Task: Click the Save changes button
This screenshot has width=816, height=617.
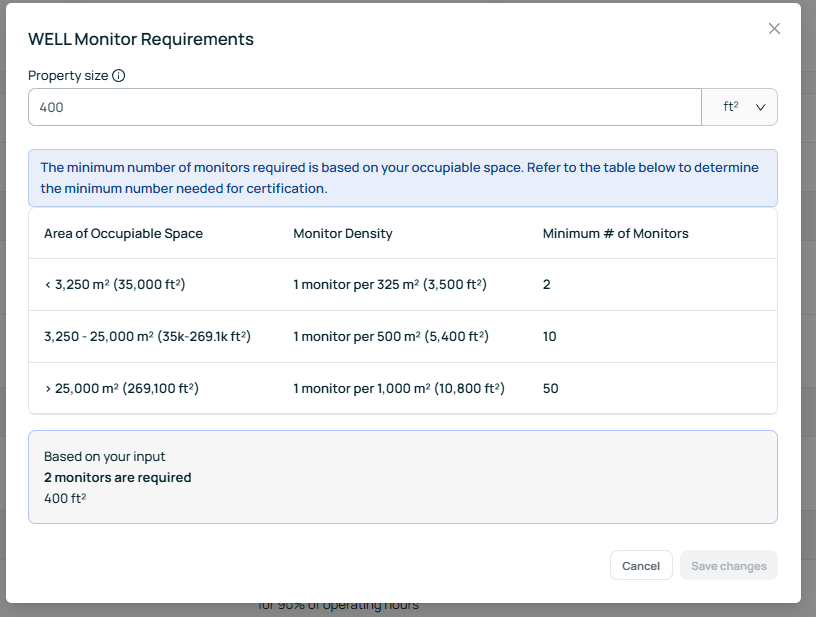Action: coord(728,566)
